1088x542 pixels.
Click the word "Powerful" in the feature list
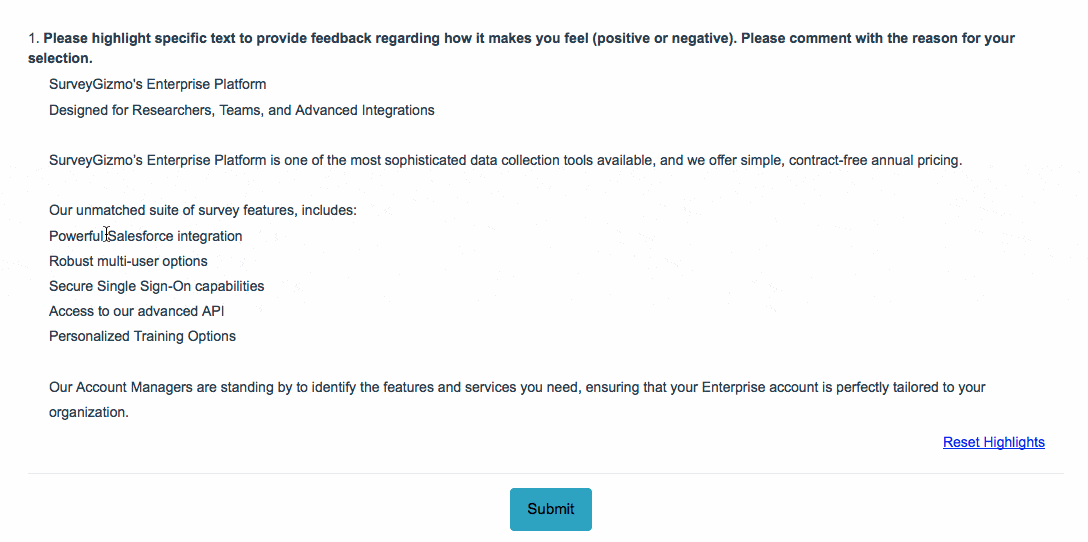pos(76,236)
